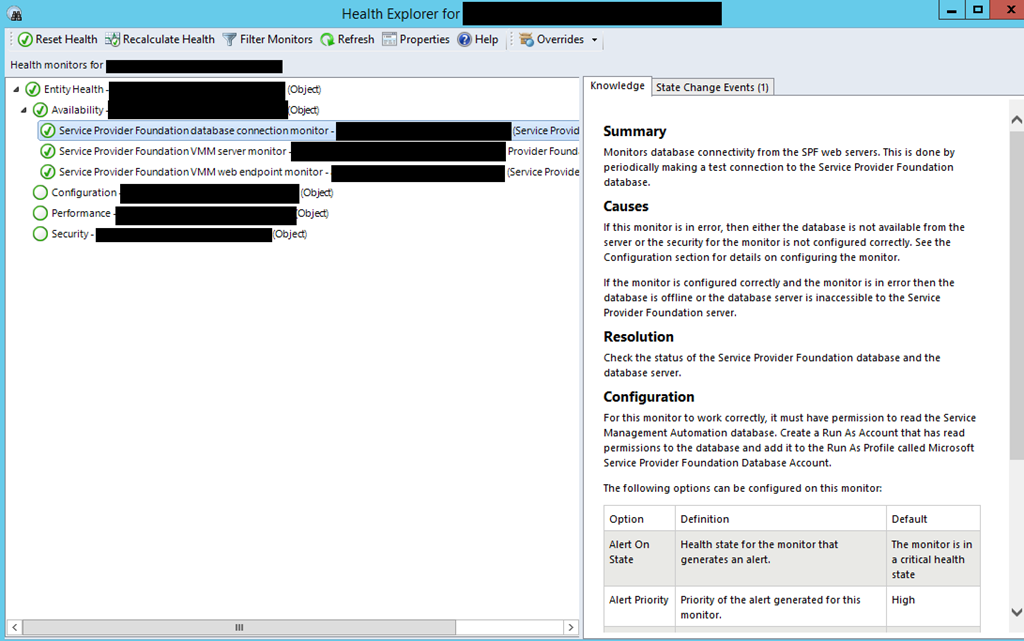Open Properties from the toolbar
Viewport: 1024px width, 641px height.
[389, 40]
